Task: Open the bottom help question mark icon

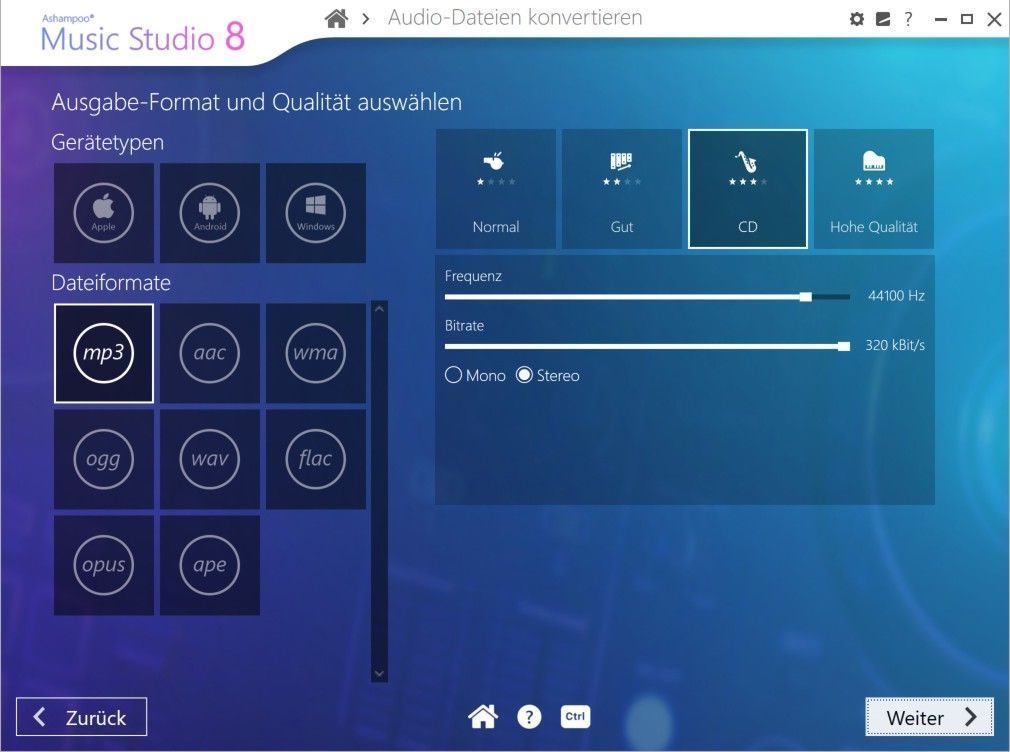Action: [x=529, y=717]
